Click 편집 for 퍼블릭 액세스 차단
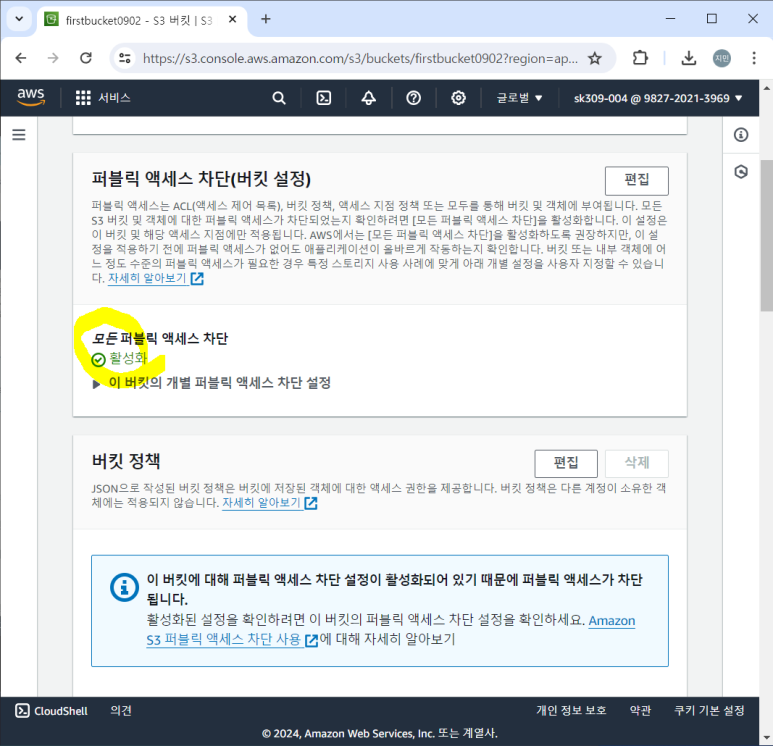This screenshot has height=746, width=773. click(636, 180)
